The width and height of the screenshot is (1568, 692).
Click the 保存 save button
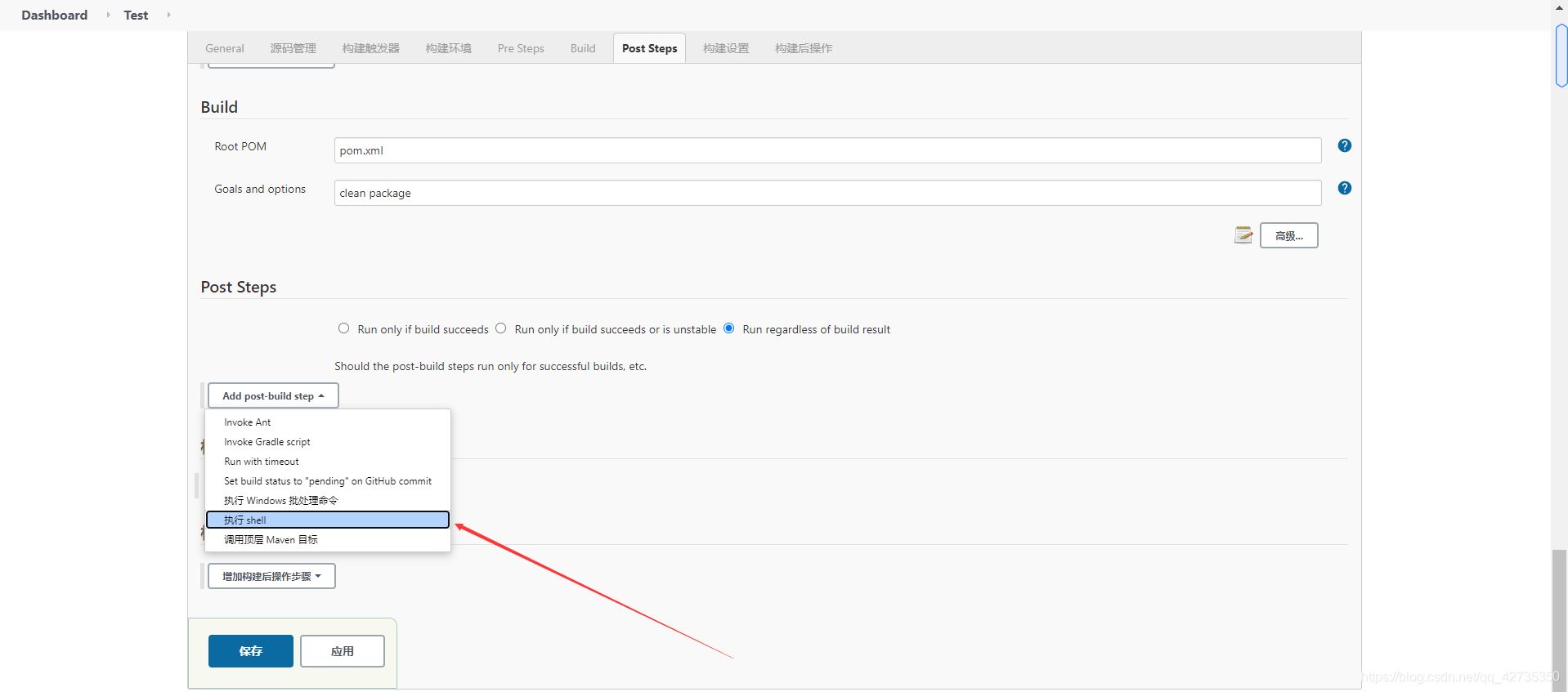[251, 651]
